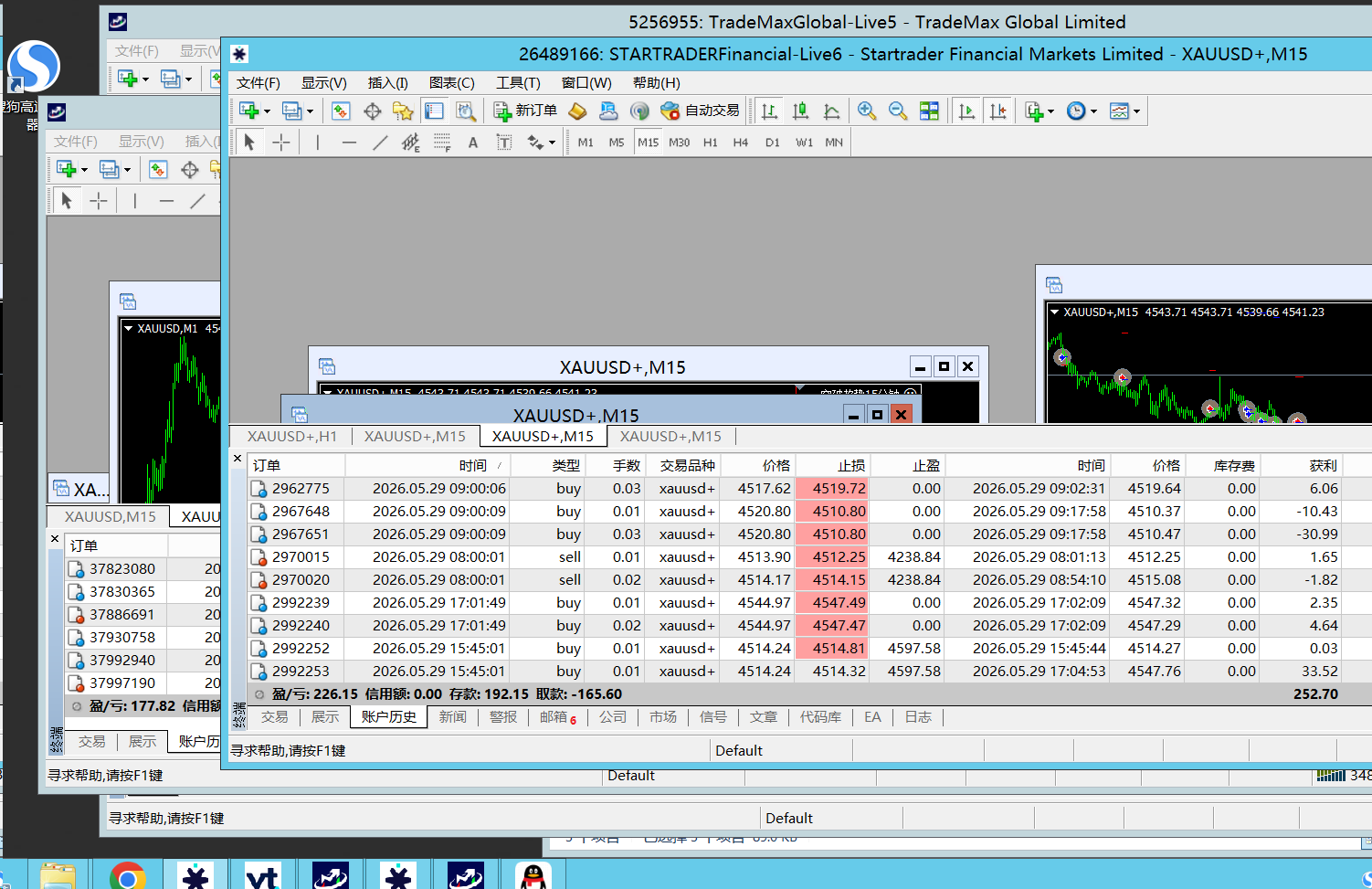Zoom in on the chart
The image size is (1372, 889).
tap(867, 111)
